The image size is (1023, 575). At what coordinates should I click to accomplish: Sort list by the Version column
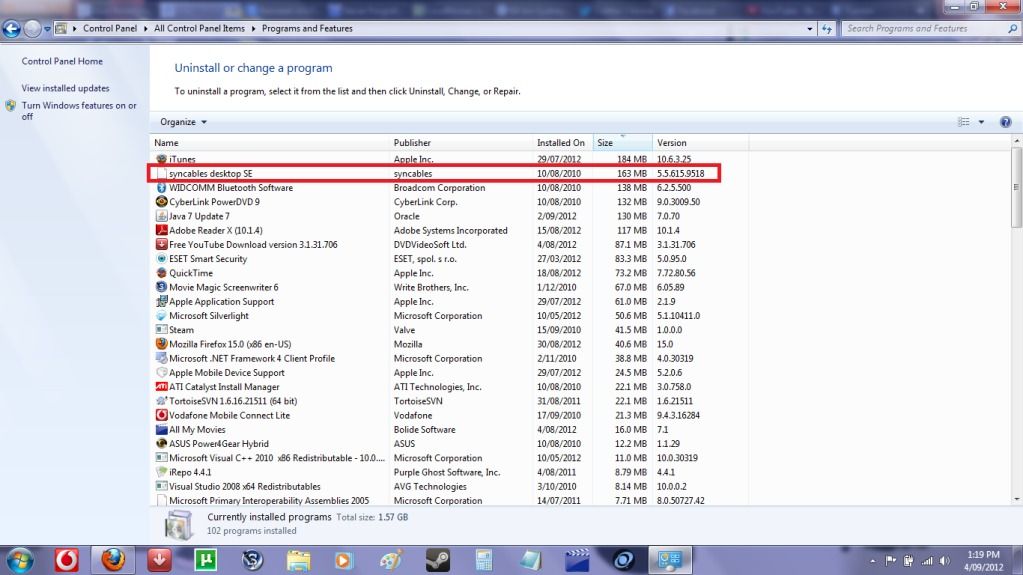pyautogui.click(x=700, y=142)
